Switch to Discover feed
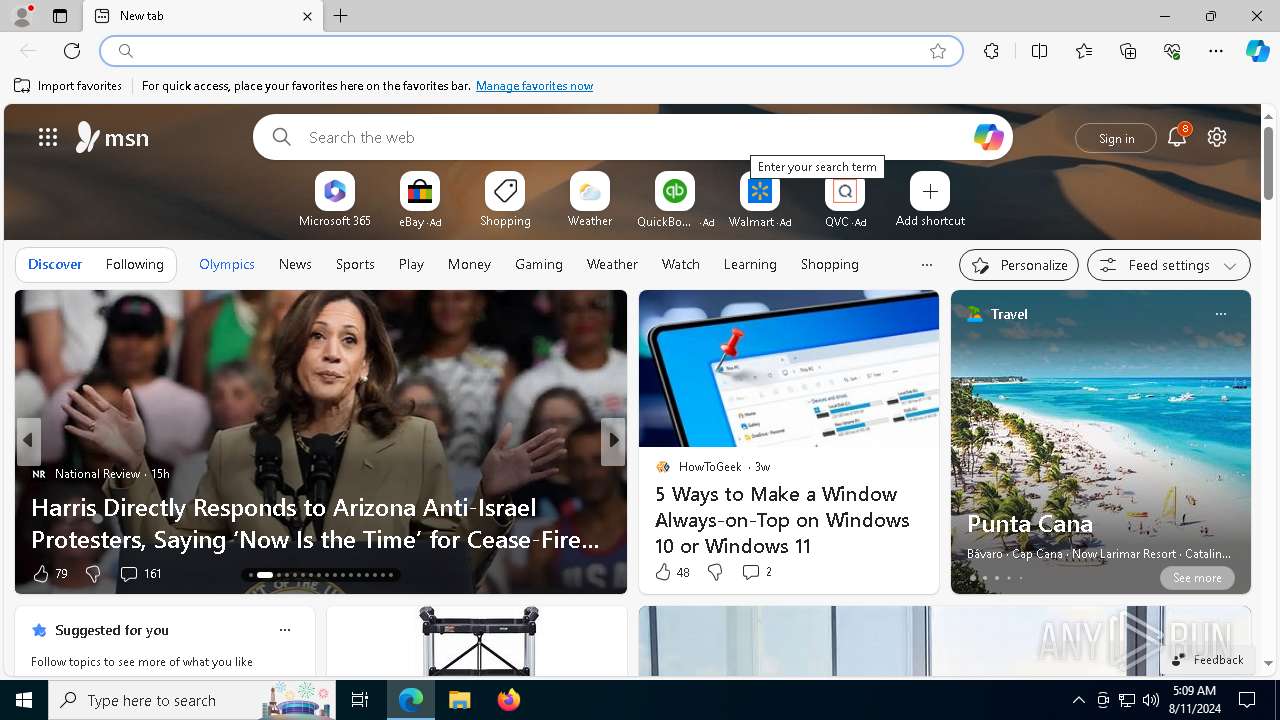Viewport: 1280px width, 720px height. 55,264
